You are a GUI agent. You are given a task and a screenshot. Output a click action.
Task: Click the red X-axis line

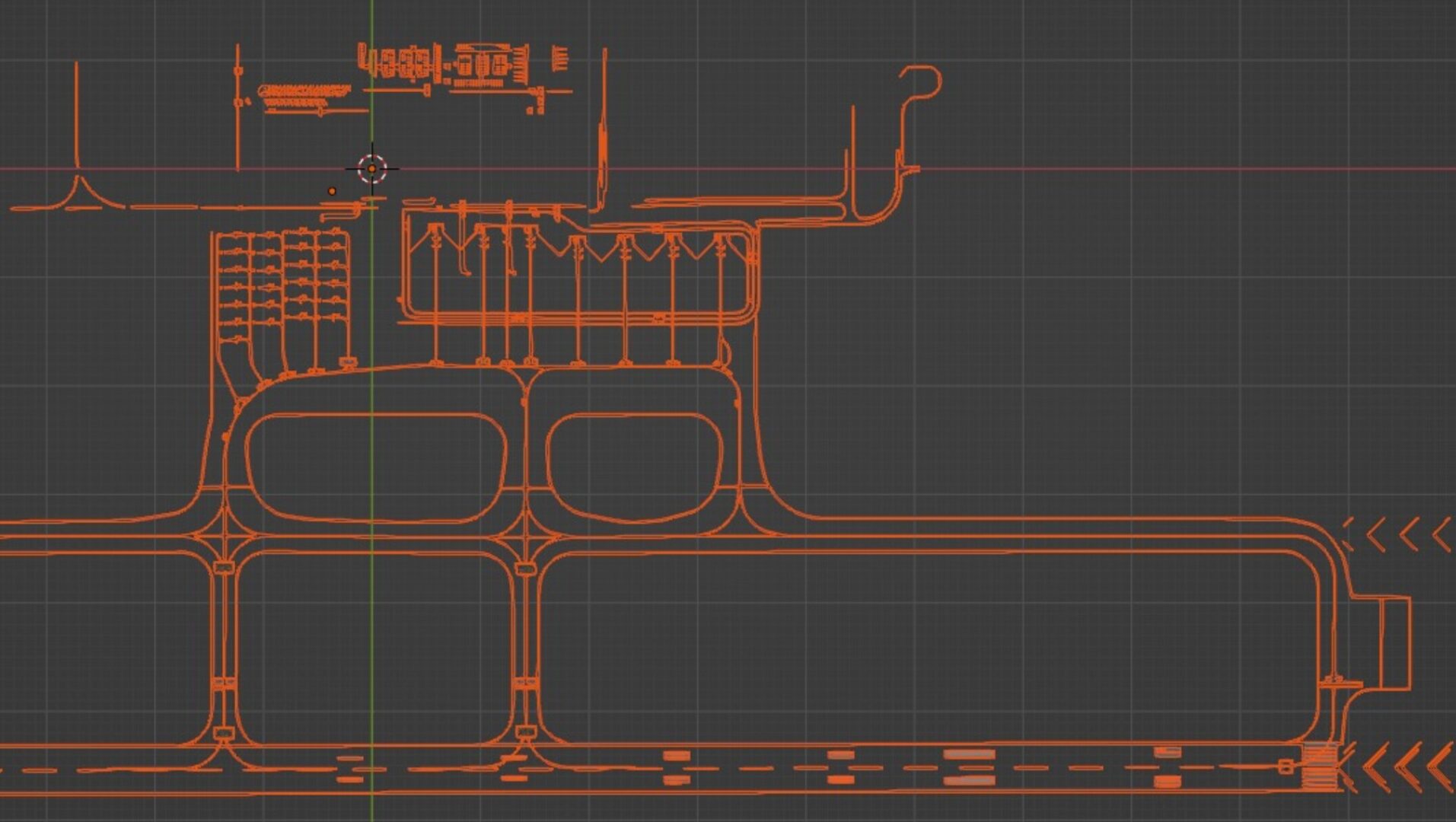click(1142, 169)
